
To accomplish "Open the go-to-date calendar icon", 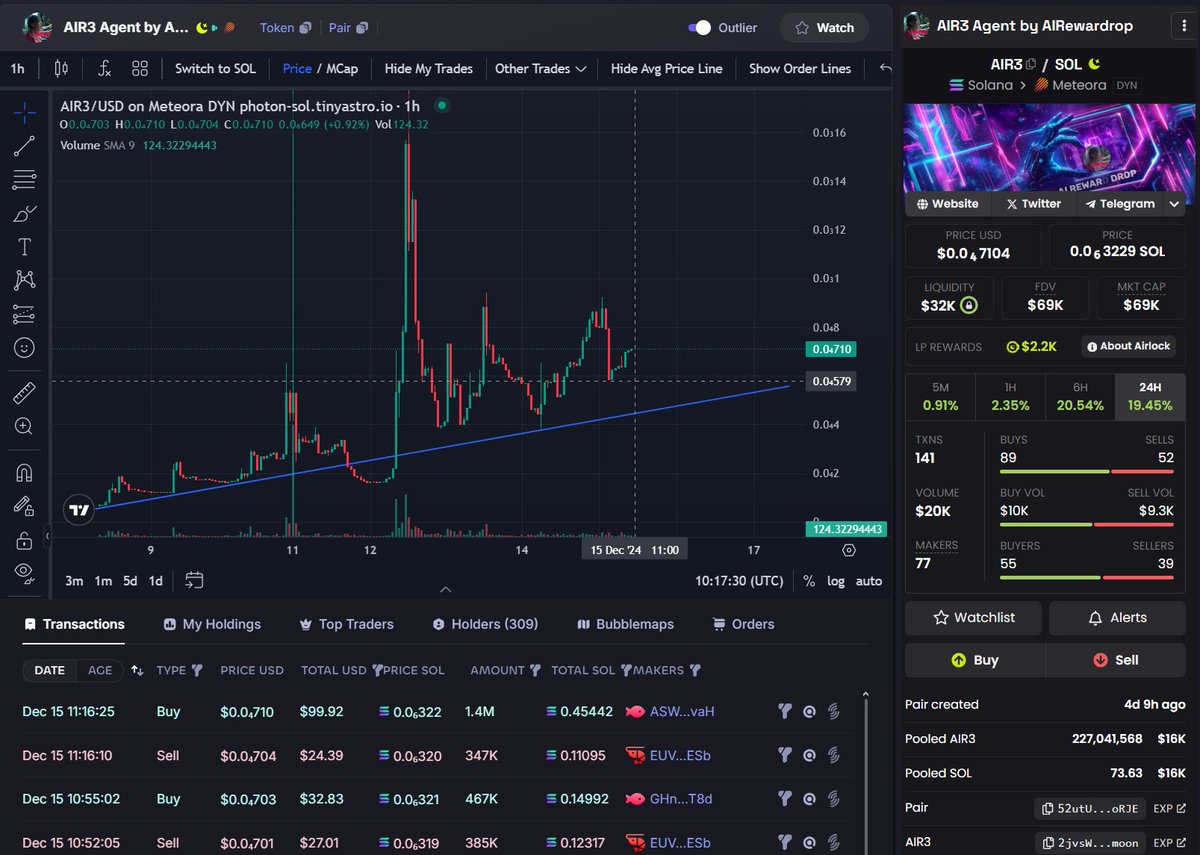I will [x=194, y=580].
